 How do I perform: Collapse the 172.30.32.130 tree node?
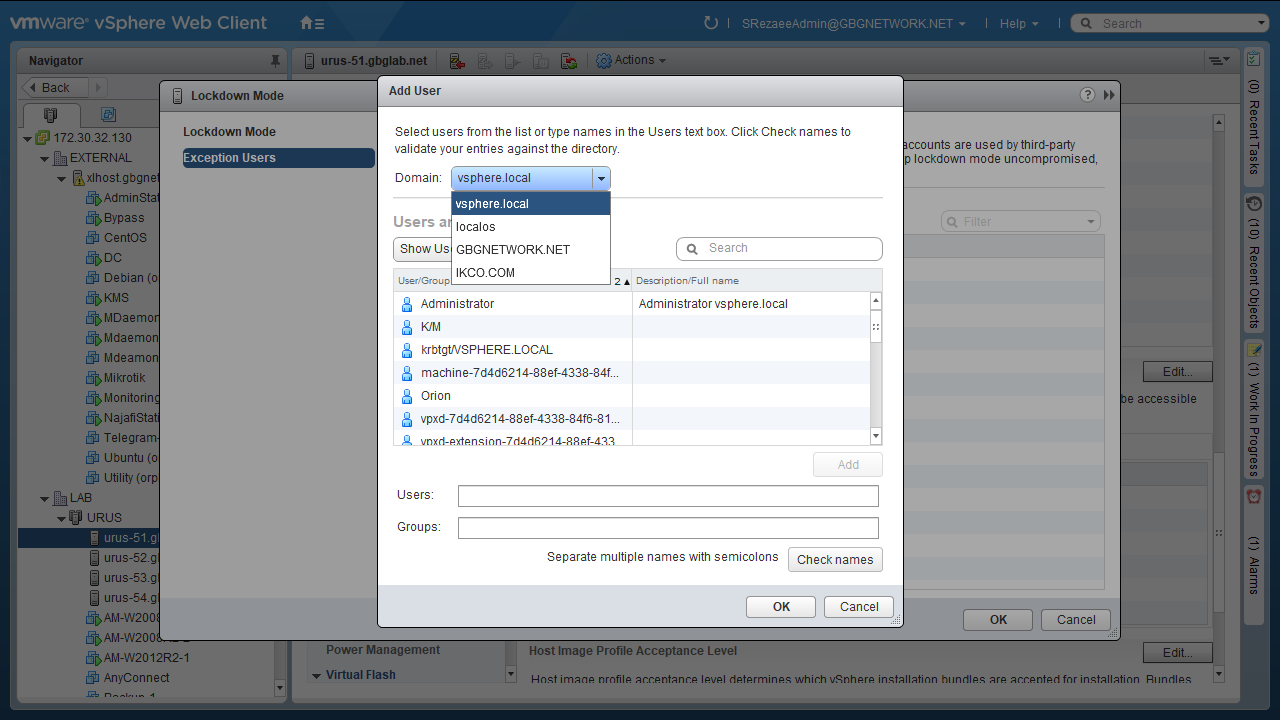click(x=28, y=139)
